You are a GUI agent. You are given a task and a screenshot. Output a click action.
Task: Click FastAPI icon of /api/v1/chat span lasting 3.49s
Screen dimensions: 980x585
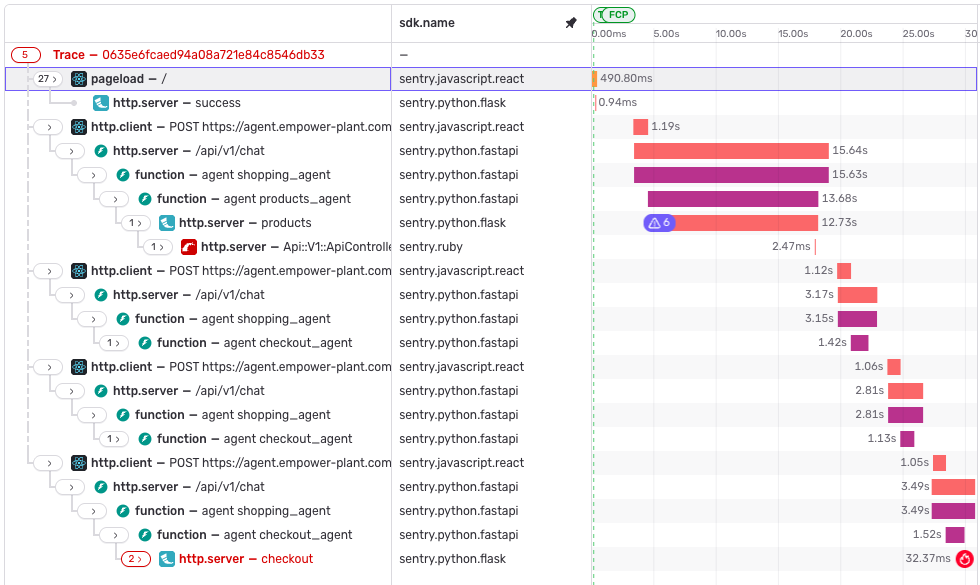coord(101,487)
